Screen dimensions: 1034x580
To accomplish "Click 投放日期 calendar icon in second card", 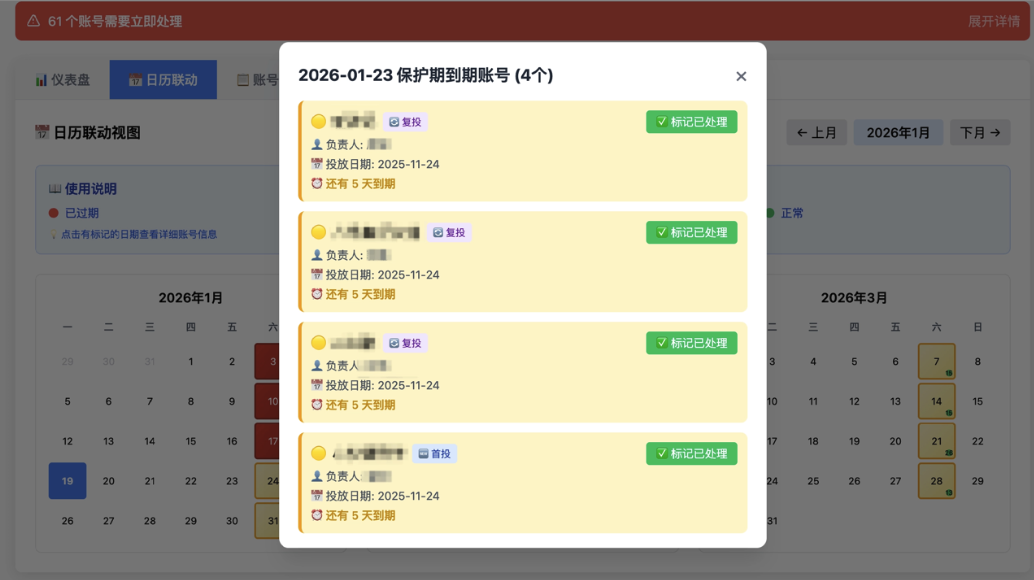I will click(x=316, y=274).
